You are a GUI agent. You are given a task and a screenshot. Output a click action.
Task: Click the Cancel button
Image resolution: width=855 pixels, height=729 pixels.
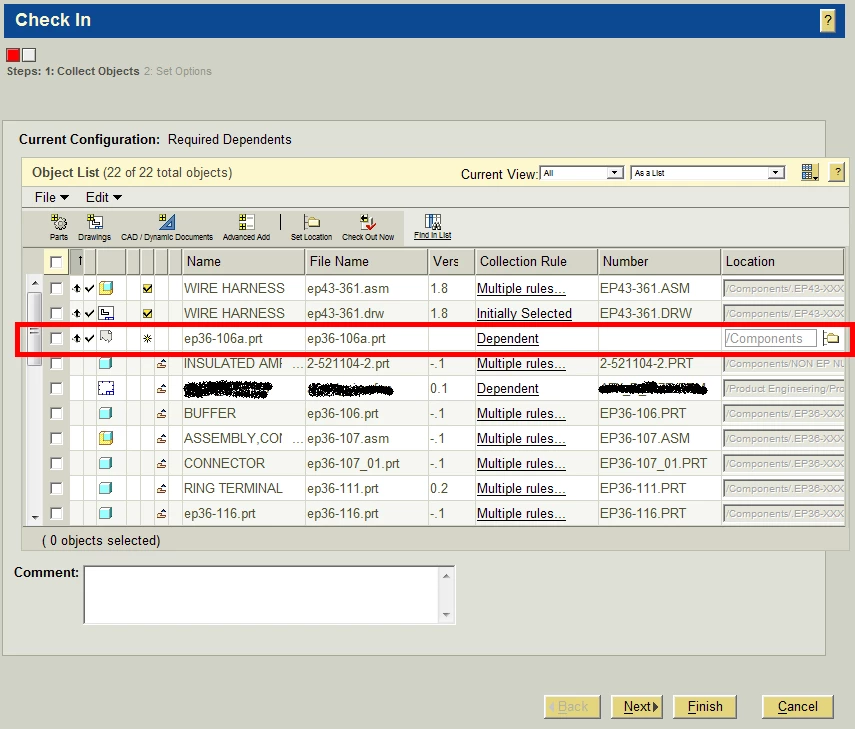coord(798,707)
